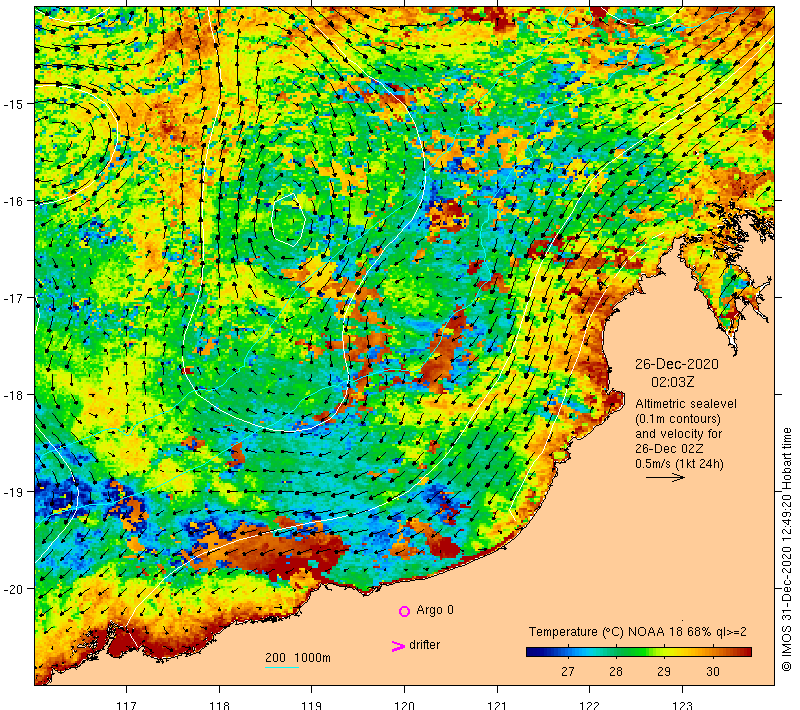800x710 pixels.
Task: Click the 121 longitude axis label
Action: point(497,705)
